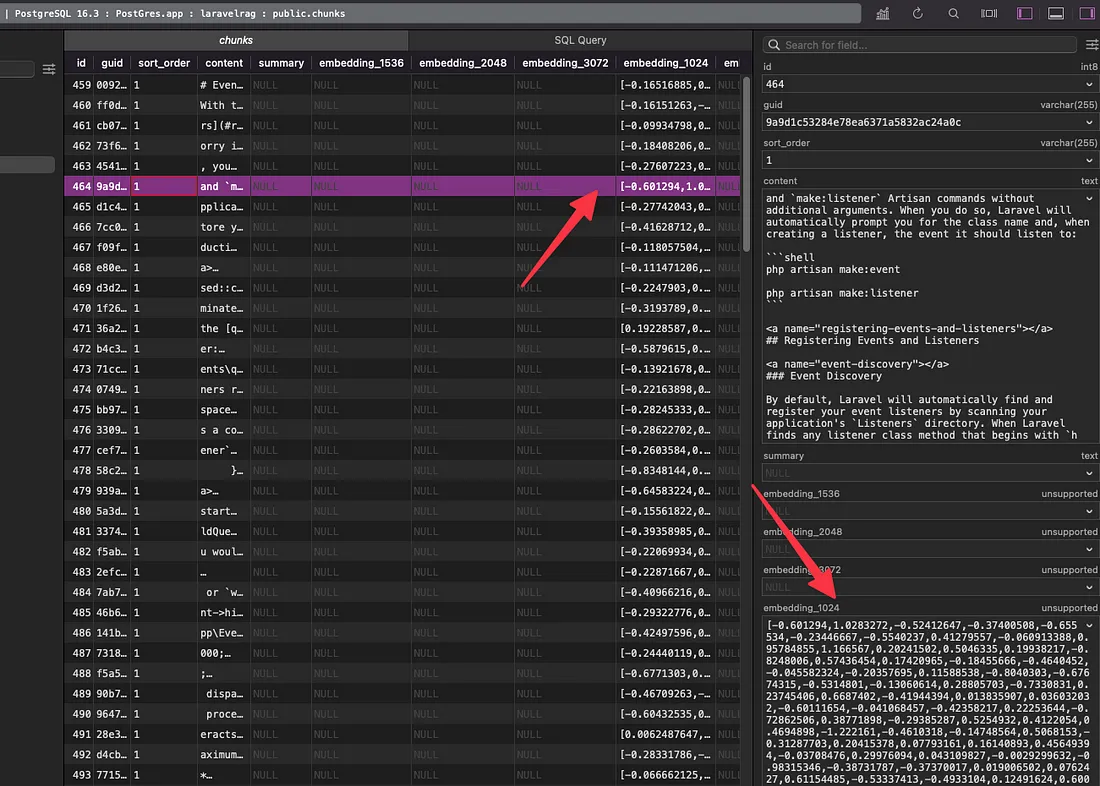
Task: Open the database statistics chart icon
Action: click(883, 13)
